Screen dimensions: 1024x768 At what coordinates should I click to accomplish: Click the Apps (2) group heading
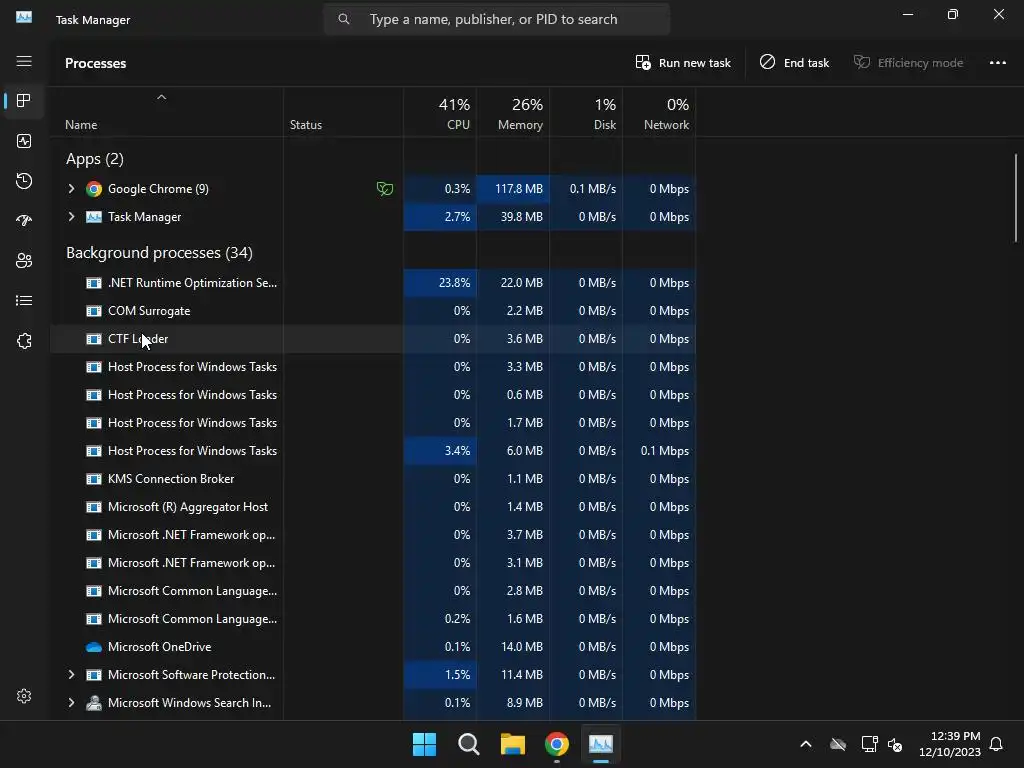95,159
